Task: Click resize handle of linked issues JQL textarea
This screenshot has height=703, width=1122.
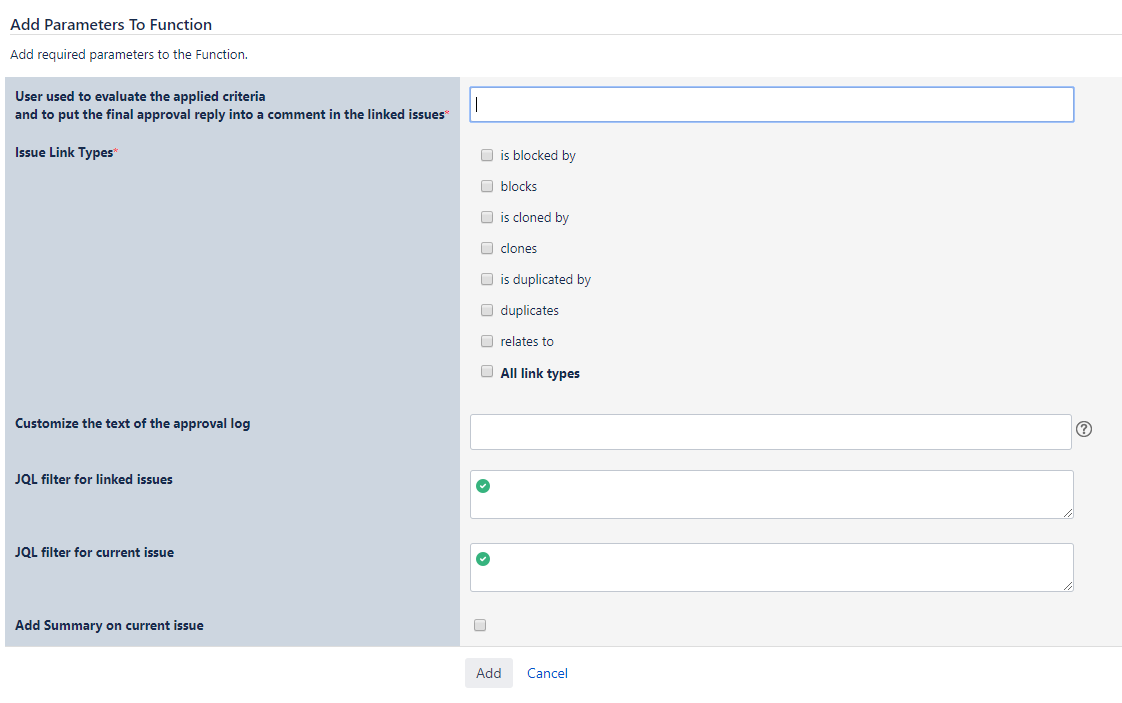Action: (1067, 512)
